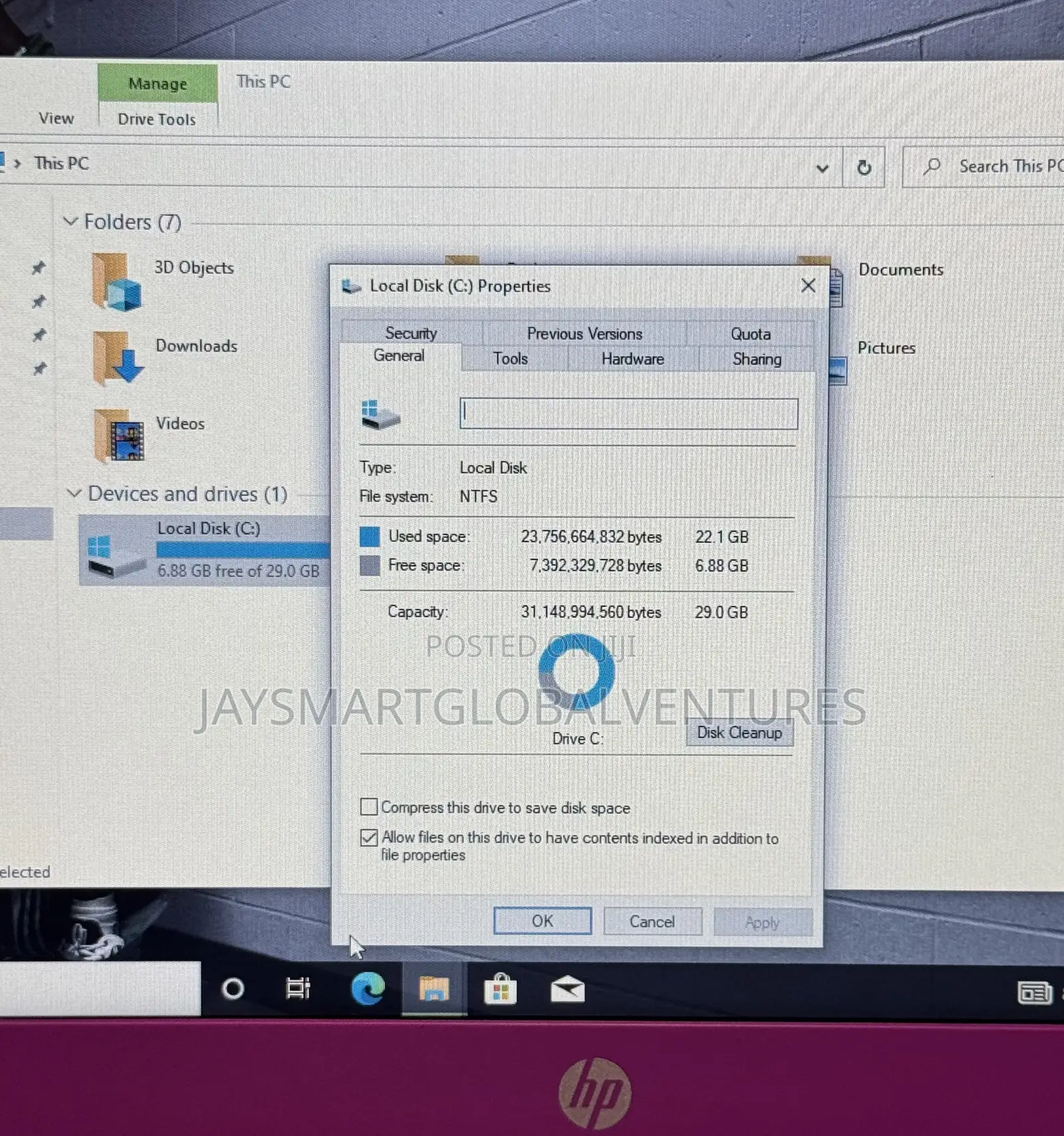Open the Mail app on taskbar

tap(567, 990)
